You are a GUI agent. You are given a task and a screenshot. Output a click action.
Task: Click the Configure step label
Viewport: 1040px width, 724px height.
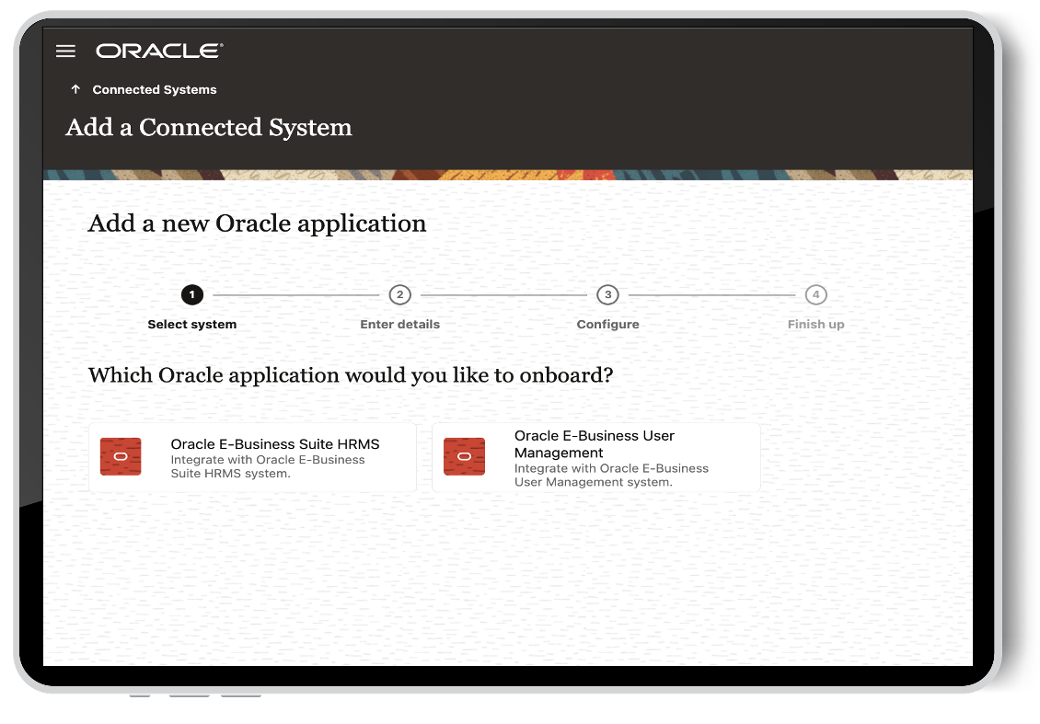[607, 324]
